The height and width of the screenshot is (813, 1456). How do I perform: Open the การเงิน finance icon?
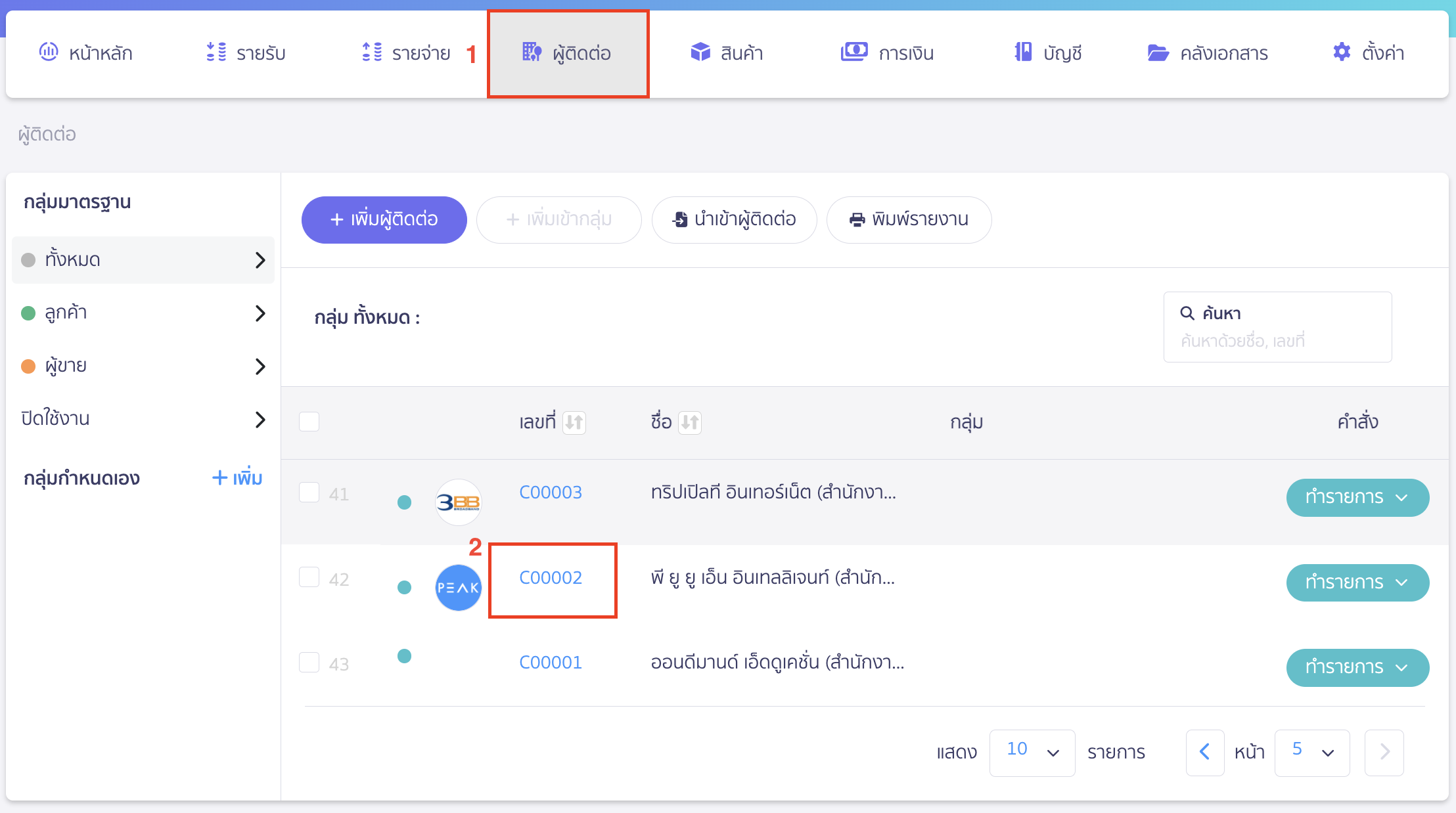point(855,52)
